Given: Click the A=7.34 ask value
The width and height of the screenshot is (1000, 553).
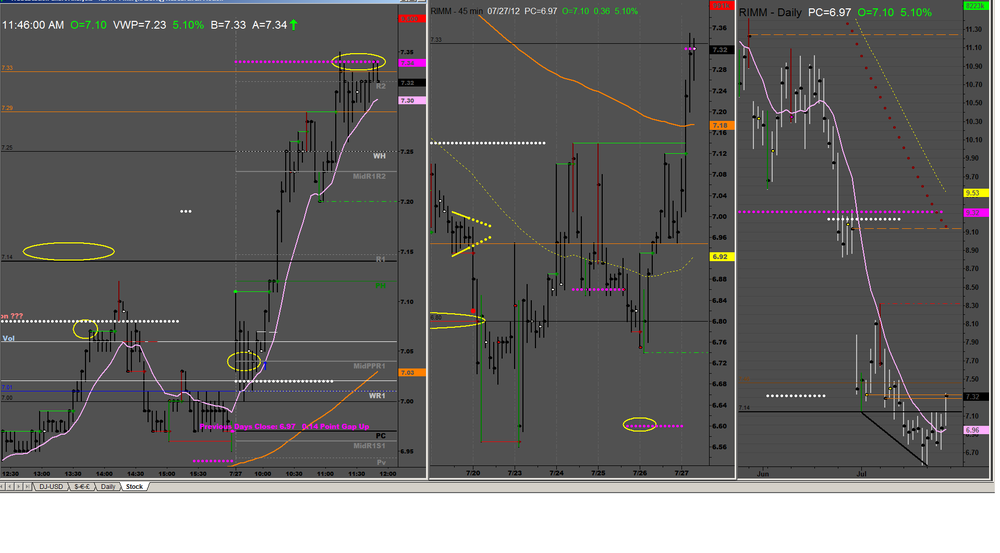Looking at the screenshot, I should tap(270, 25).
